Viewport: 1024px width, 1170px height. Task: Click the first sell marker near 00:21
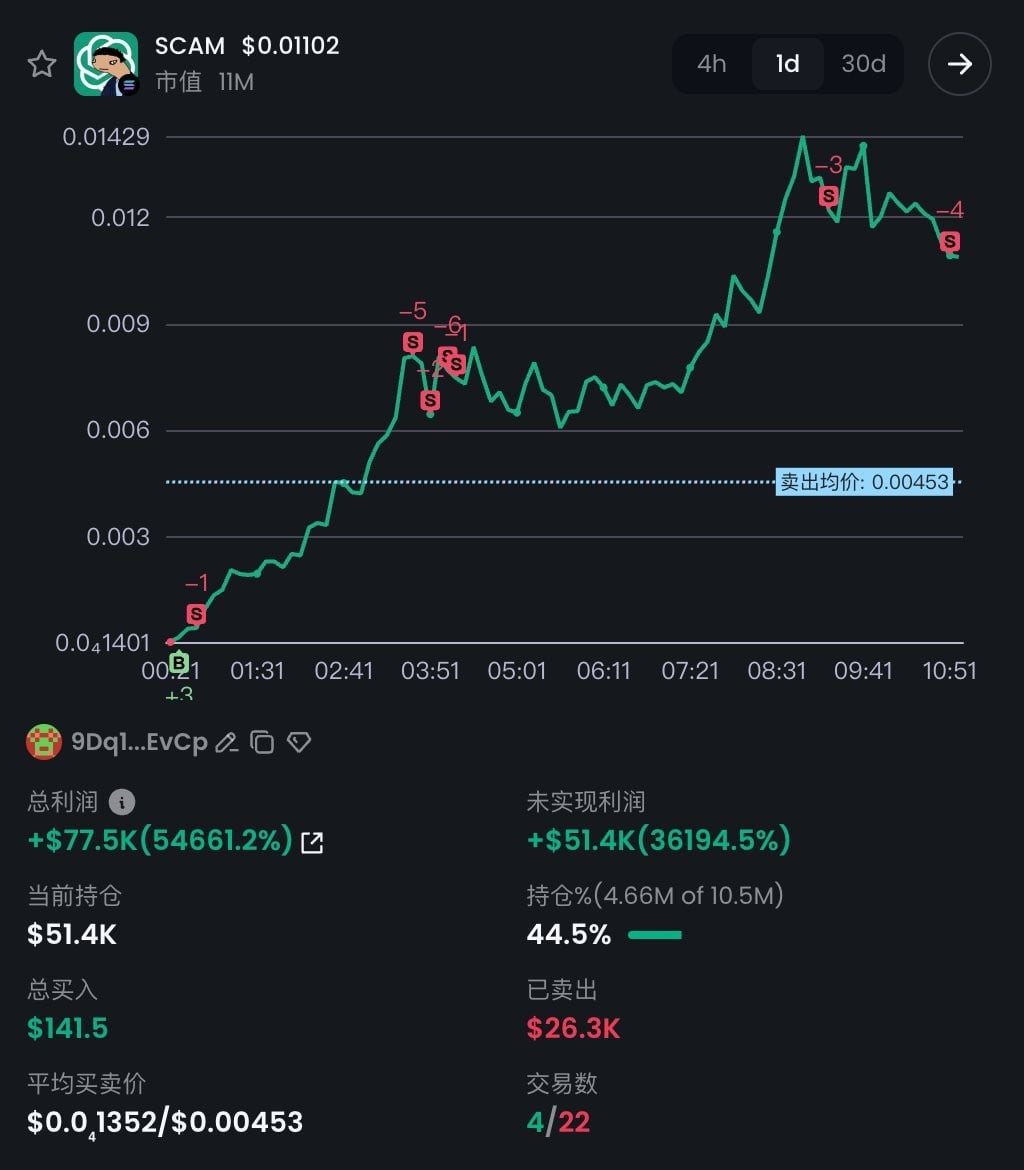point(196,614)
